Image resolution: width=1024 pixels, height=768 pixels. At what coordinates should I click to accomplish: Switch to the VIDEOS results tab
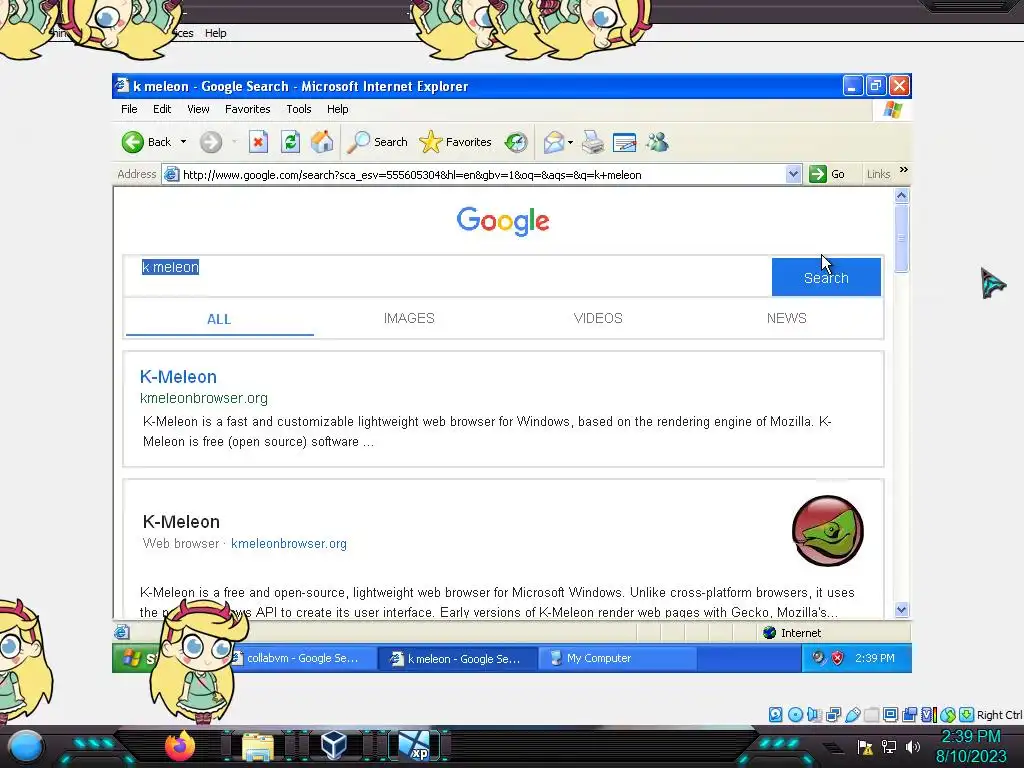(x=598, y=318)
